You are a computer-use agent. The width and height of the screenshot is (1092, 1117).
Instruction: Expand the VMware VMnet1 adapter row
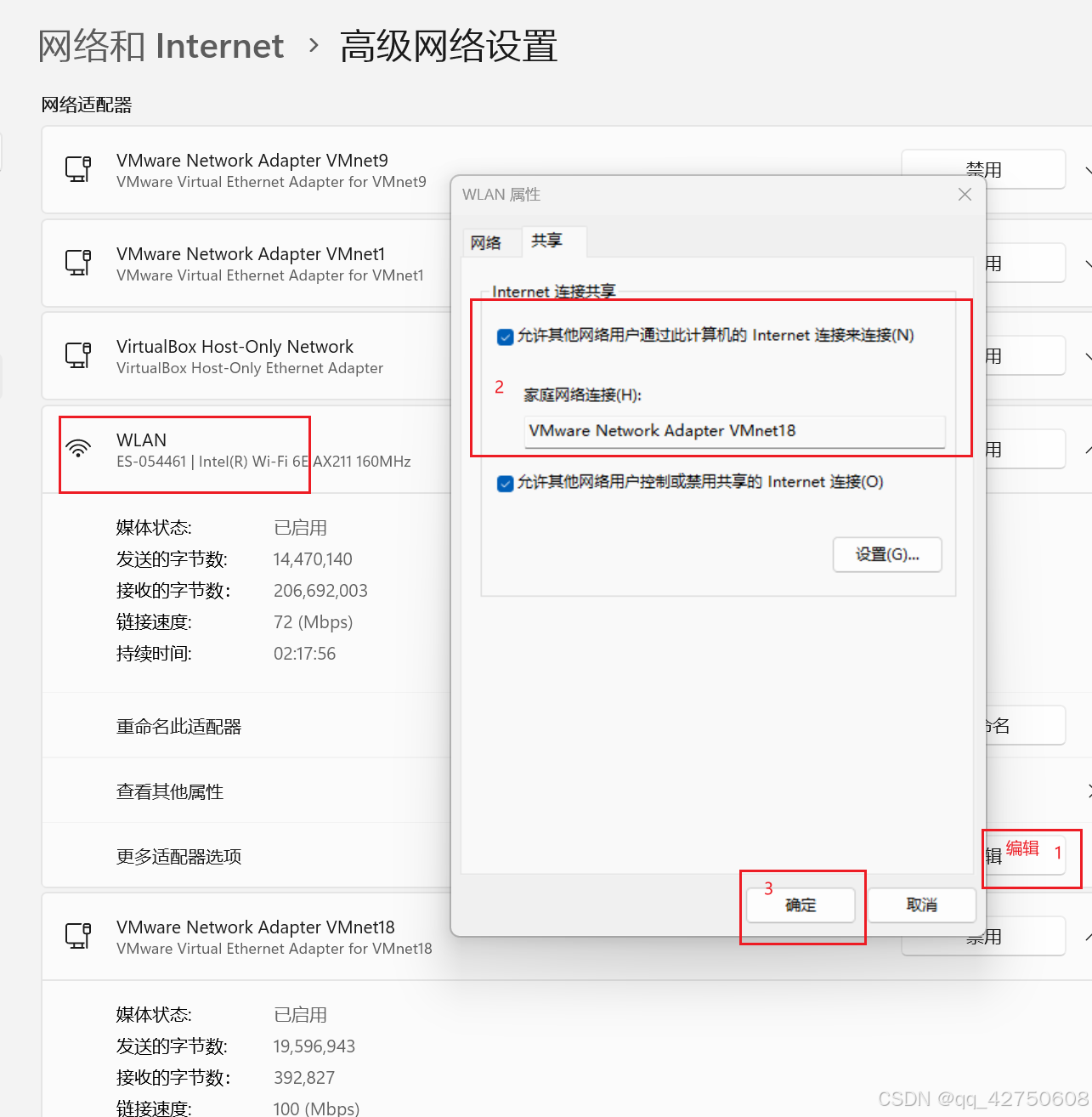click(1087, 264)
